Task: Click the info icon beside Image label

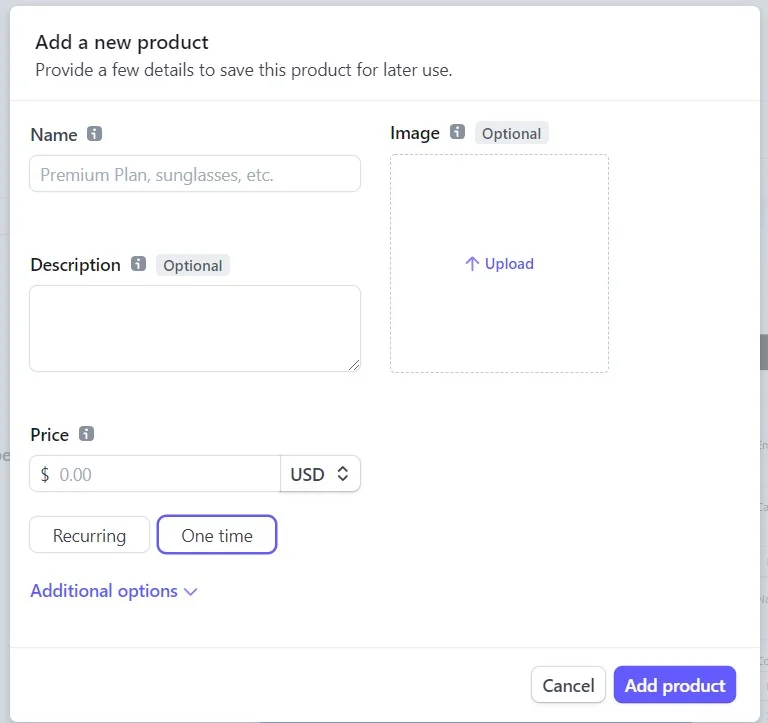Action: click(457, 132)
